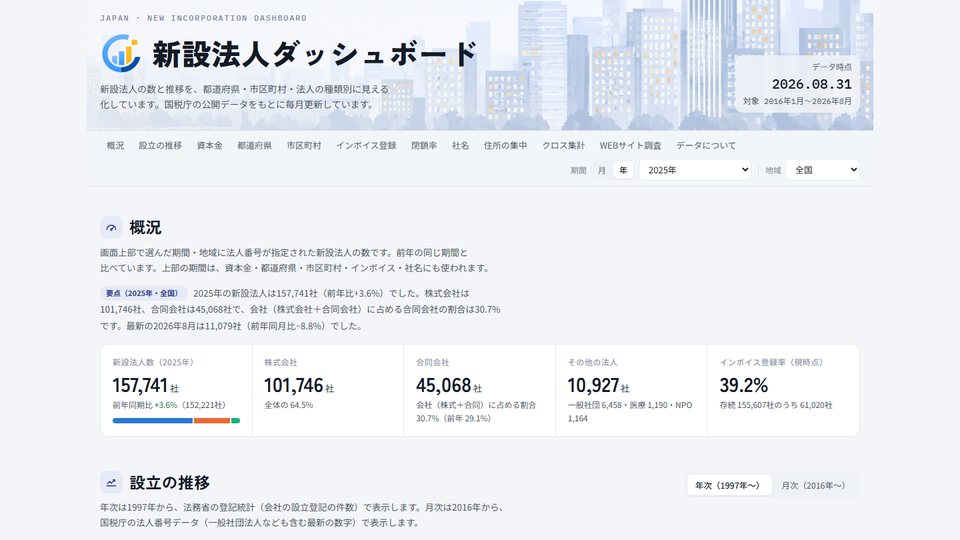Image resolution: width=960 pixels, height=540 pixels.
Task: Open the WEBサイト調査 navigation tab
Action: [631, 146]
